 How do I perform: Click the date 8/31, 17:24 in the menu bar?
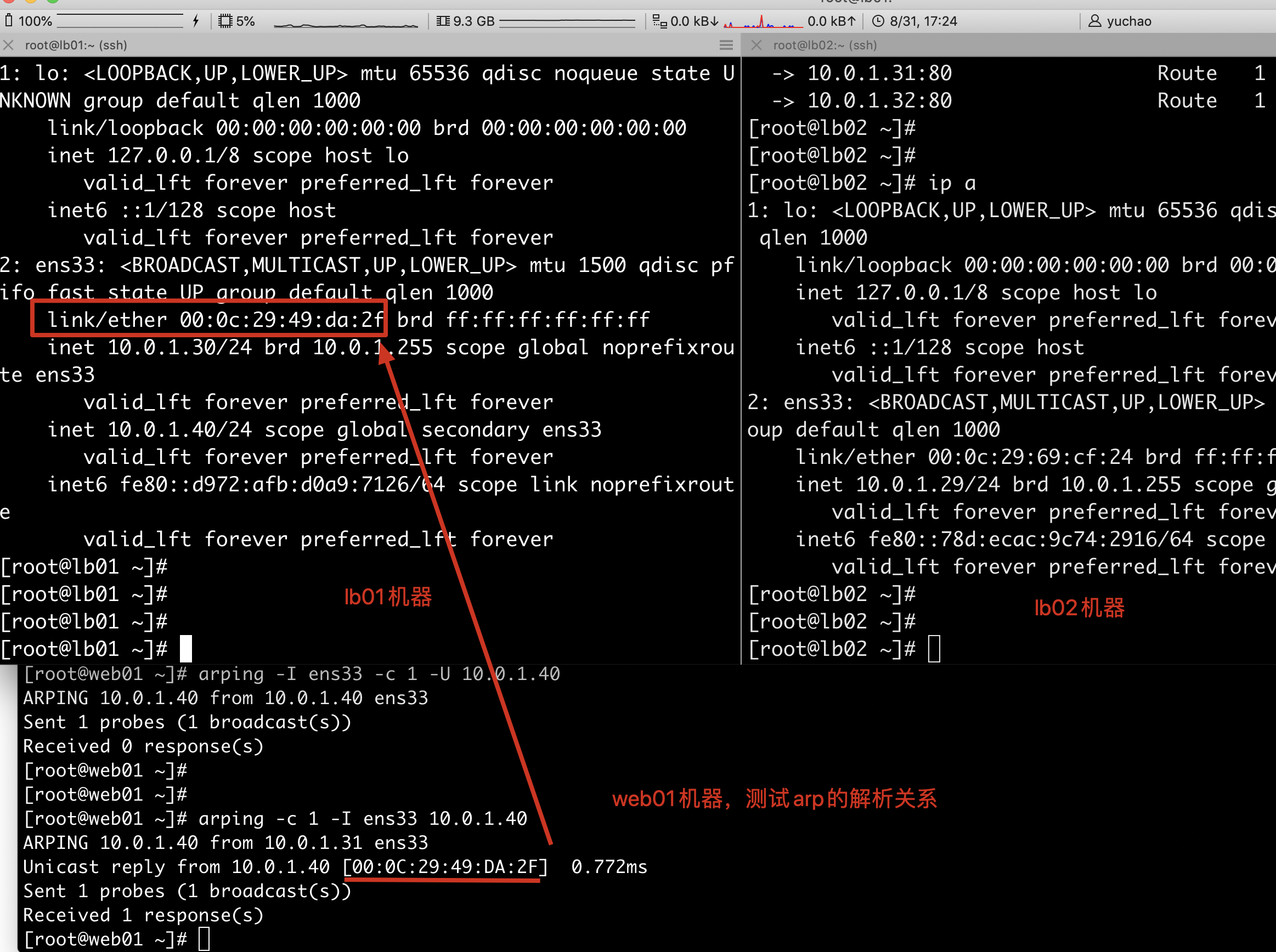(x=923, y=21)
